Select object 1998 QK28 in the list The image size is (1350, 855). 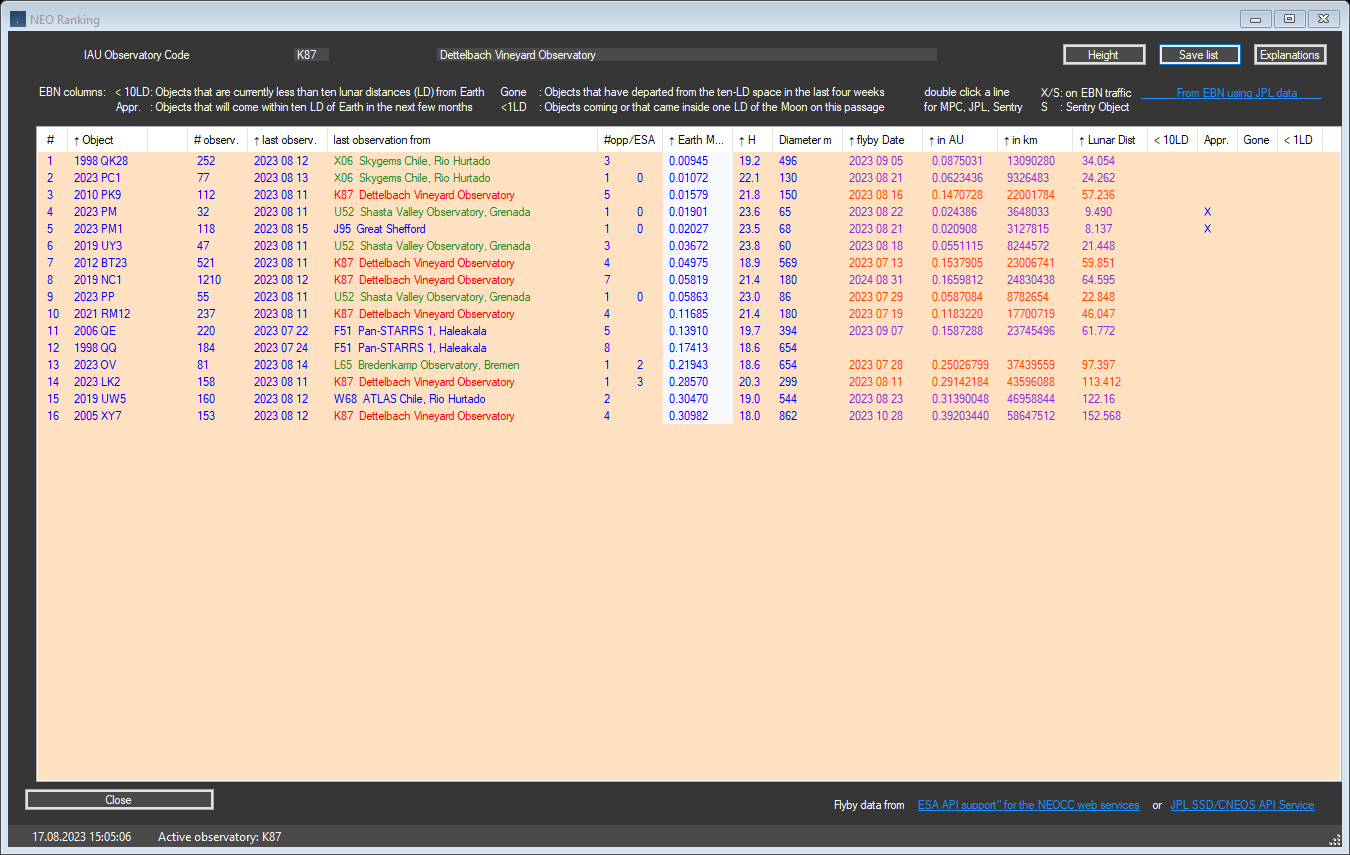pyautogui.click(x=101, y=161)
